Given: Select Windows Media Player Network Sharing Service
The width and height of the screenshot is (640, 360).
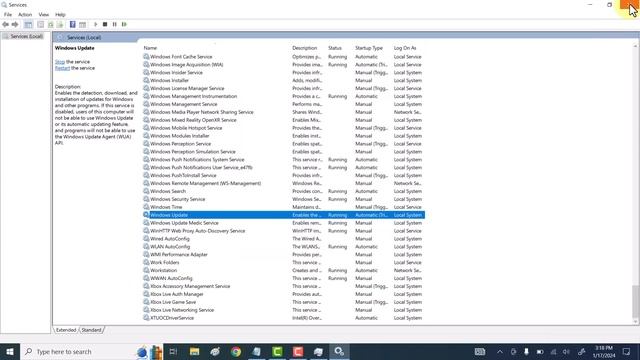Looking at the screenshot, I should (x=284, y=112).
